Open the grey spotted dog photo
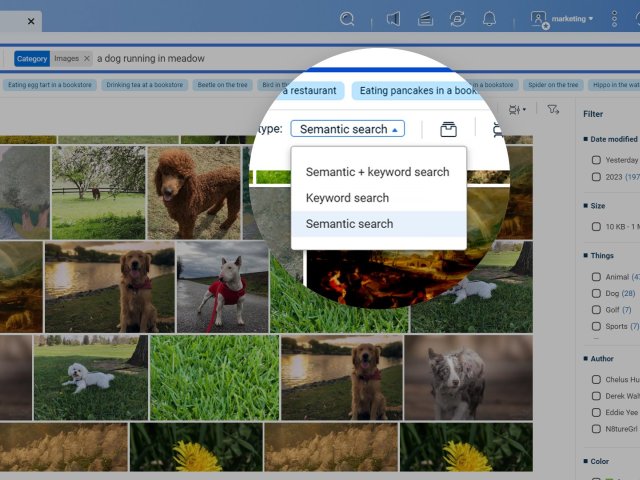This screenshot has width=640, height=480. click(x=469, y=378)
